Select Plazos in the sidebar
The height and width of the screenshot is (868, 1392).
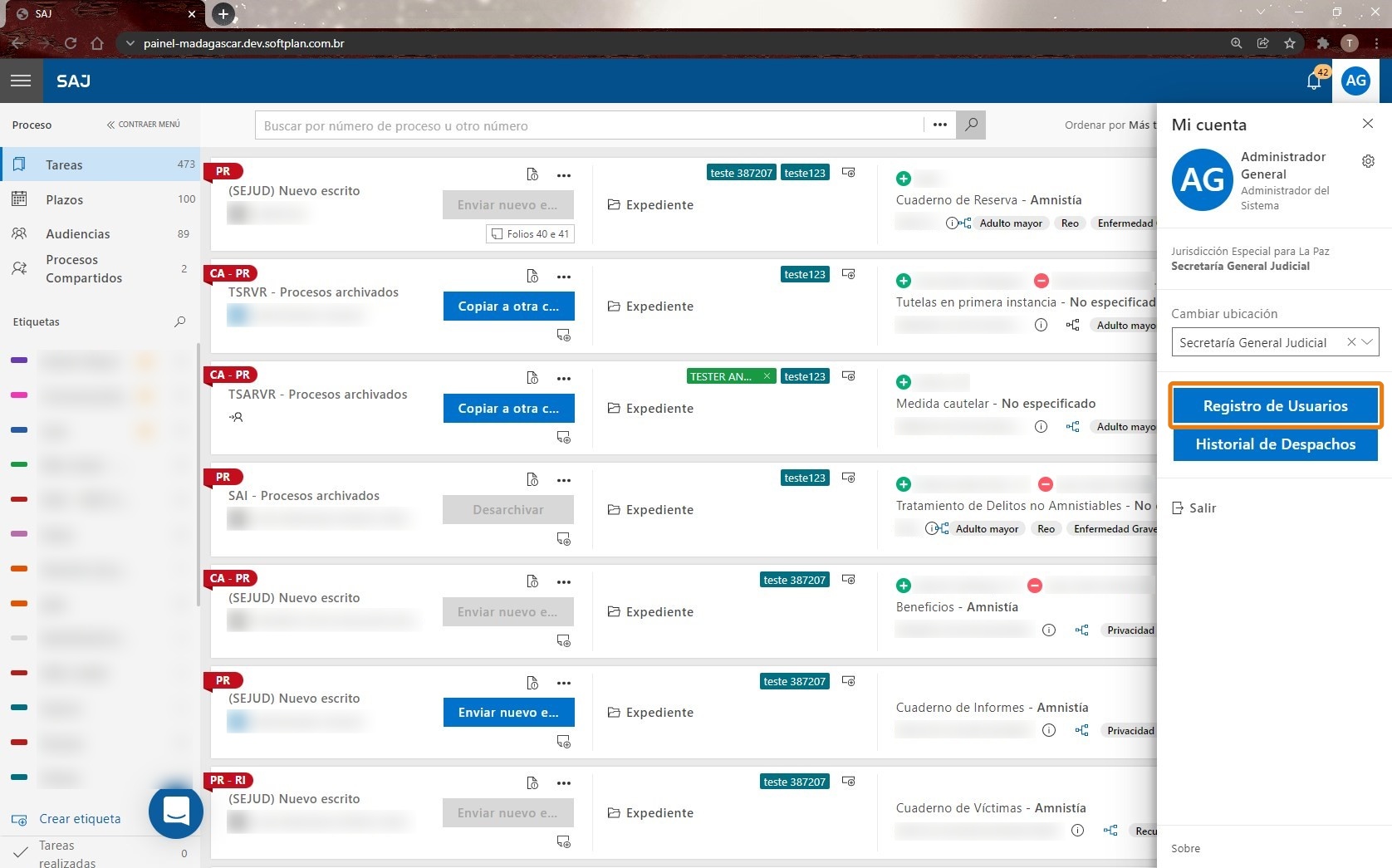click(x=100, y=199)
